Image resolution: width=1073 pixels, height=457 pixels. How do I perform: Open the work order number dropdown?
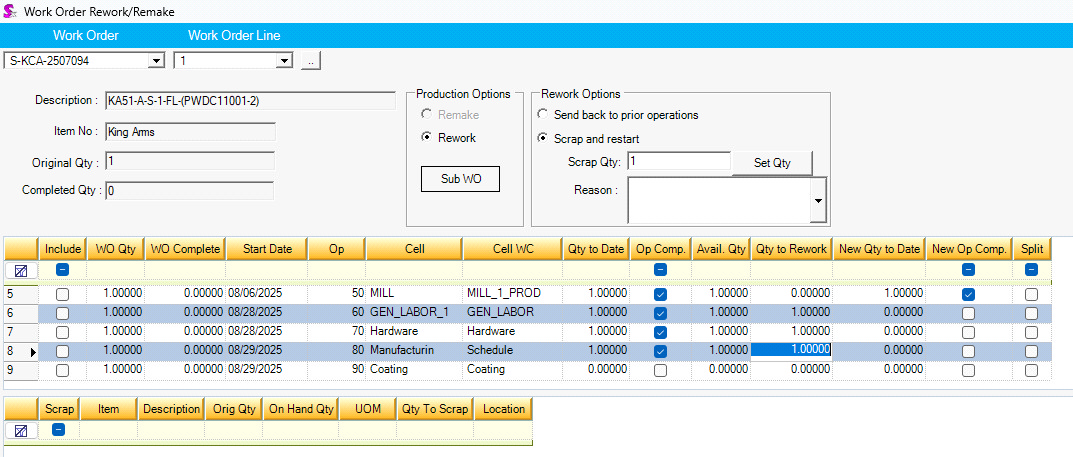click(x=155, y=61)
